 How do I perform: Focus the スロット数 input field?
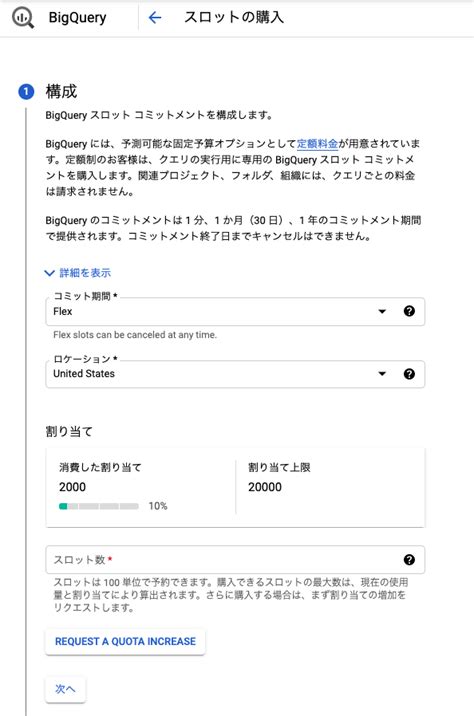235,559
